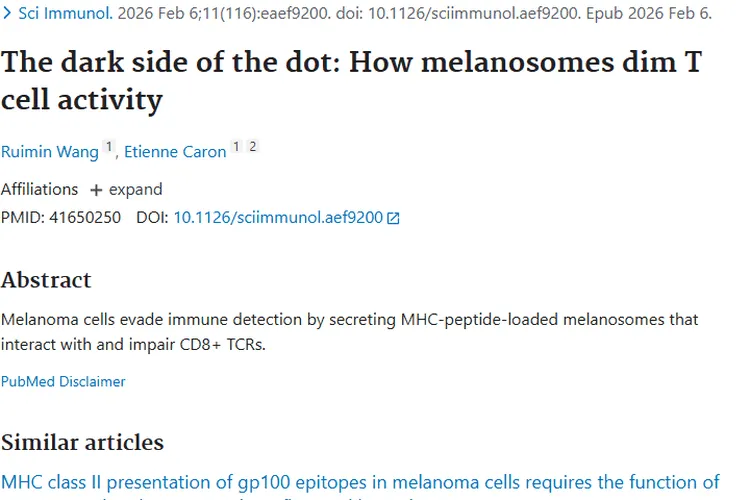Viewport: 750px width, 500px height.
Task: Click the plus icon beside expand
Action: pos(96,190)
